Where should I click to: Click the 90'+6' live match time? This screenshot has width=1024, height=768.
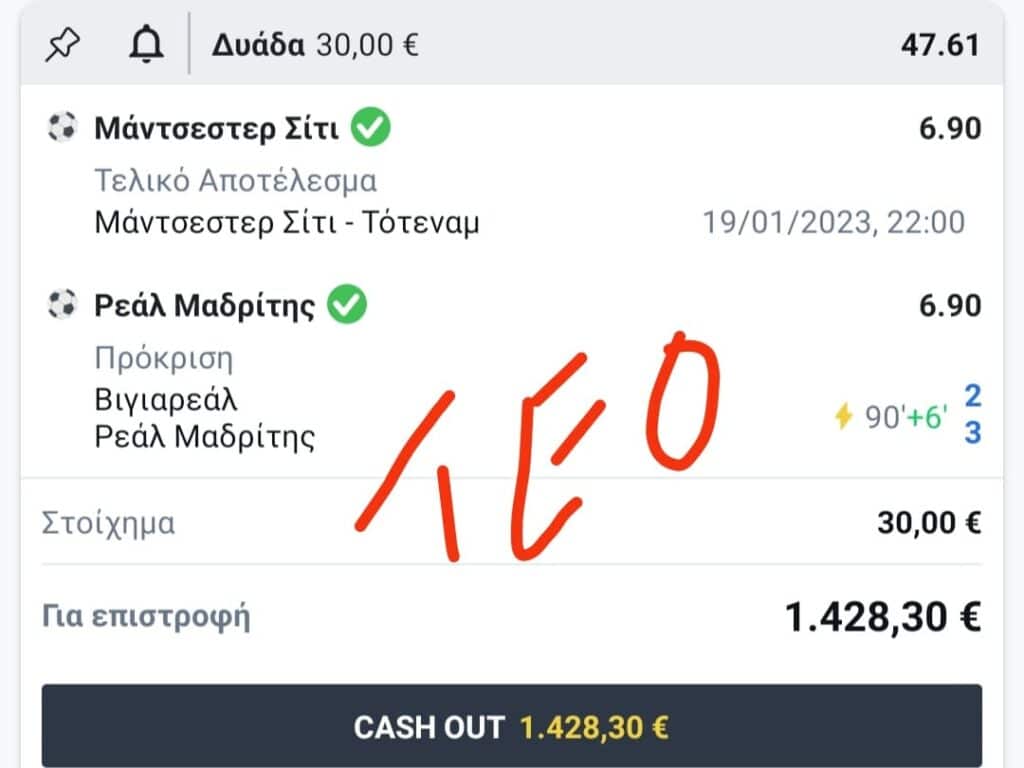tap(906, 417)
